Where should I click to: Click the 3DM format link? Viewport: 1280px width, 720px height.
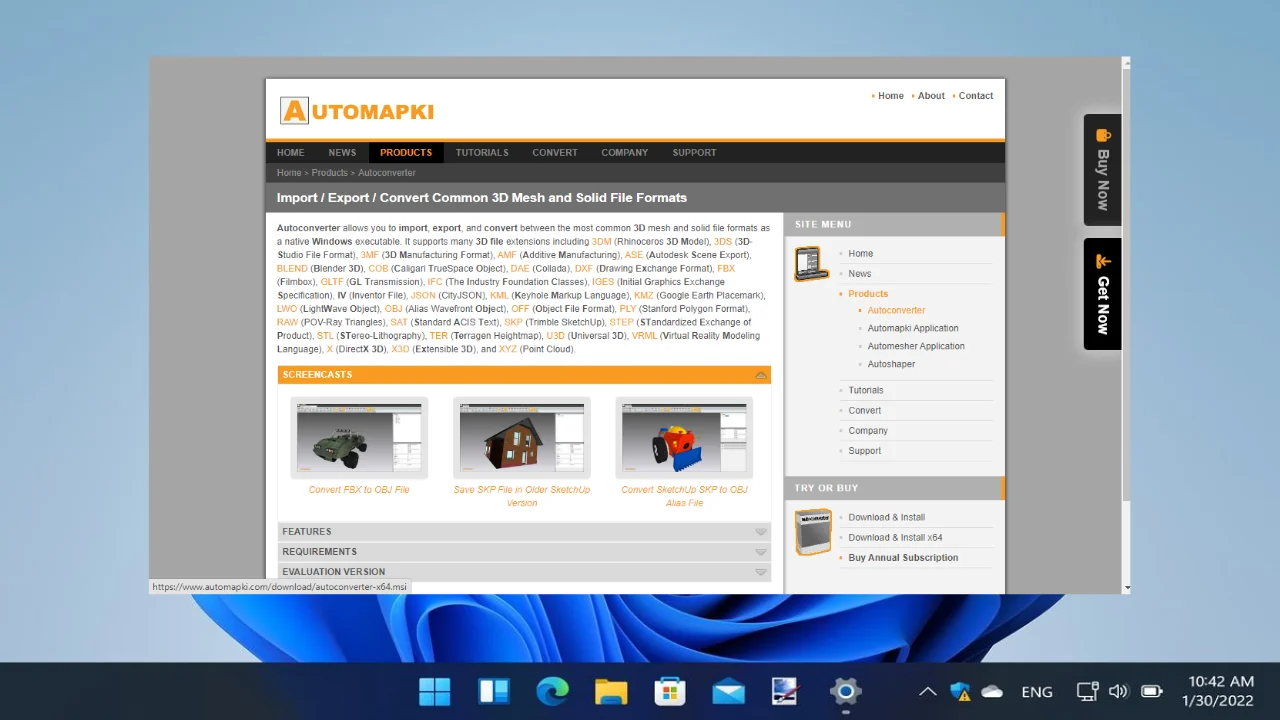point(601,242)
